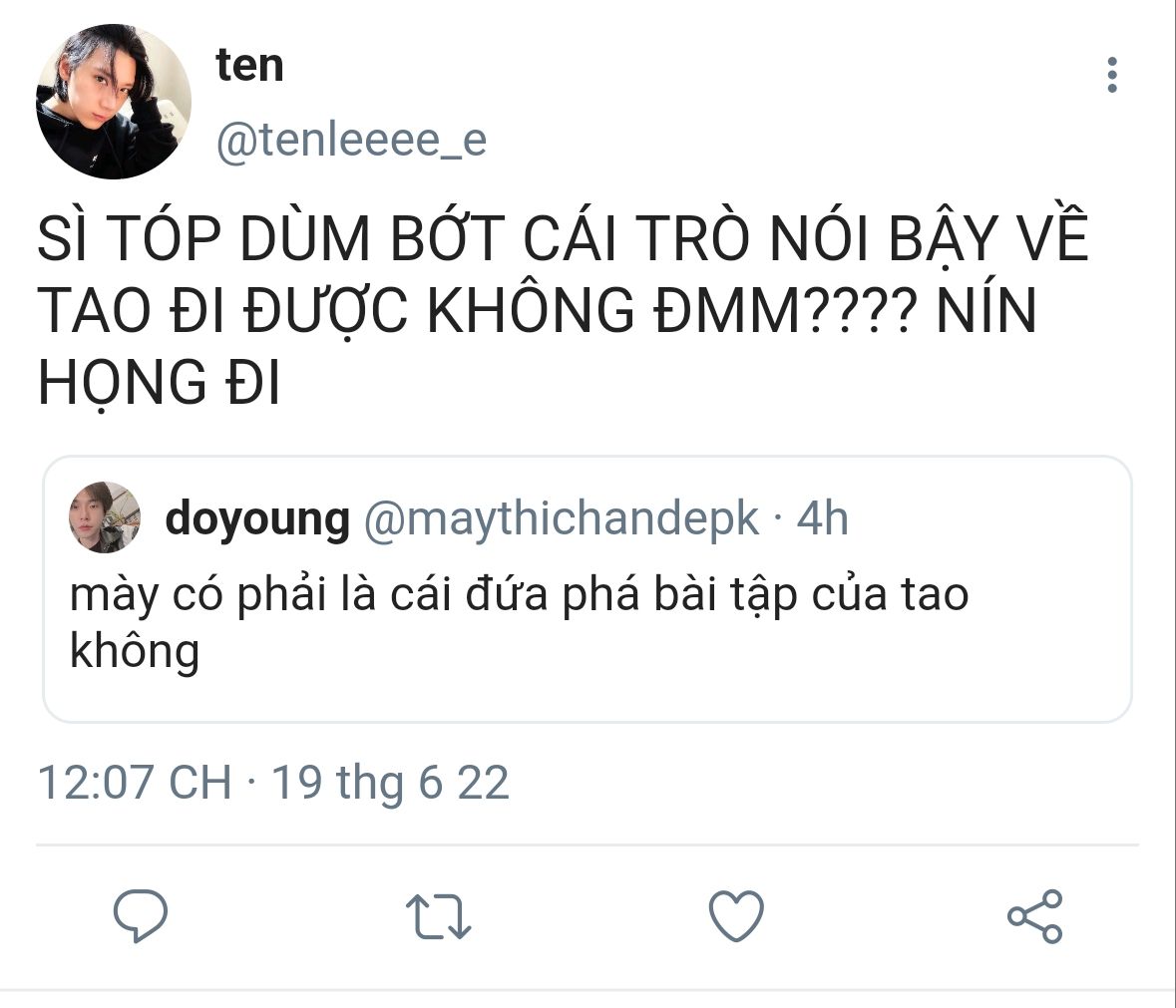Tap the retweet arrows icon
The width and height of the screenshot is (1176, 1008).
[438, 916]
